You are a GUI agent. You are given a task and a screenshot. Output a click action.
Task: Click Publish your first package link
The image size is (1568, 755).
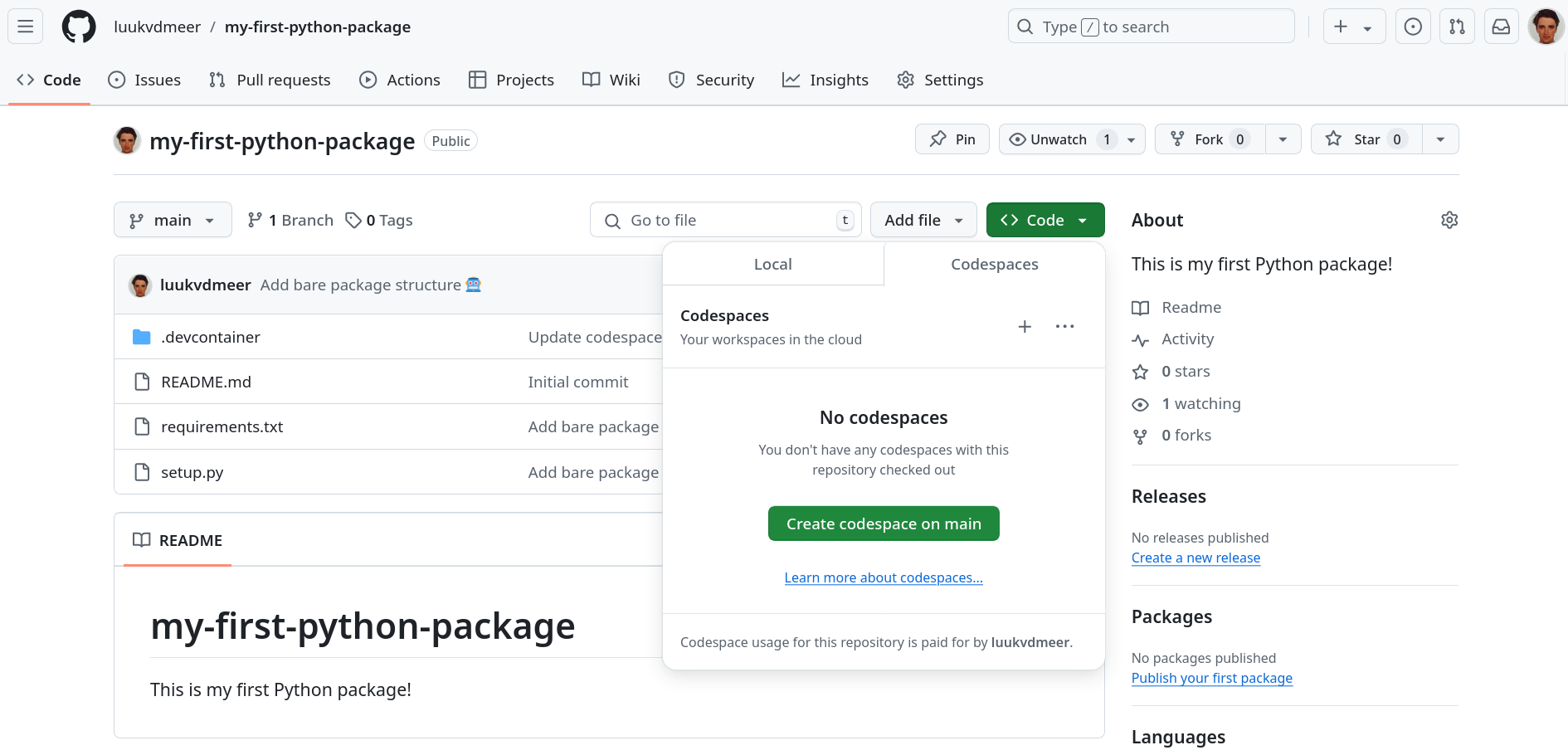point(1211,678)
